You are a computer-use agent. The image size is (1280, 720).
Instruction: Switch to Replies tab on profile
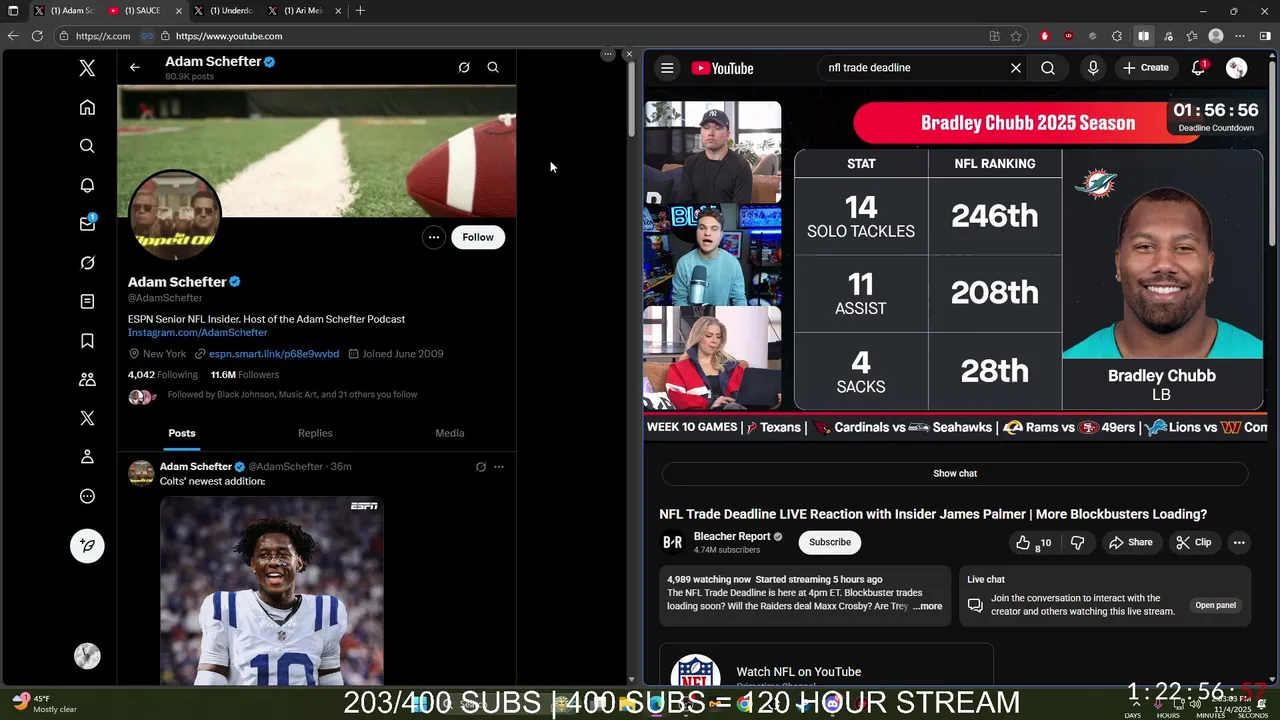(315, 433)
